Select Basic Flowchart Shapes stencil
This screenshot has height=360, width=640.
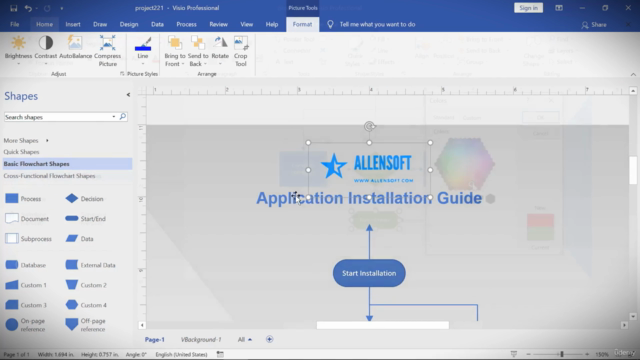[67, 164]
